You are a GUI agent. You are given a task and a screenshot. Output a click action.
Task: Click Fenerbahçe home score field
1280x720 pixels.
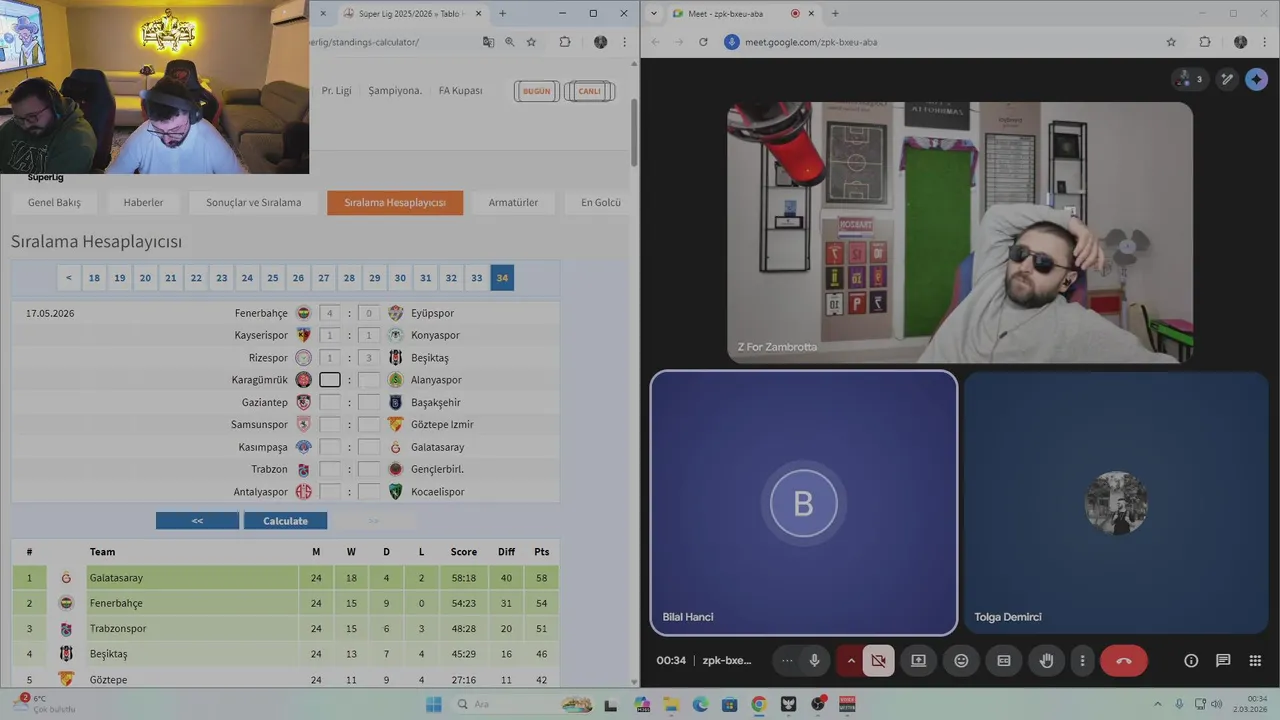coord(330,313)
